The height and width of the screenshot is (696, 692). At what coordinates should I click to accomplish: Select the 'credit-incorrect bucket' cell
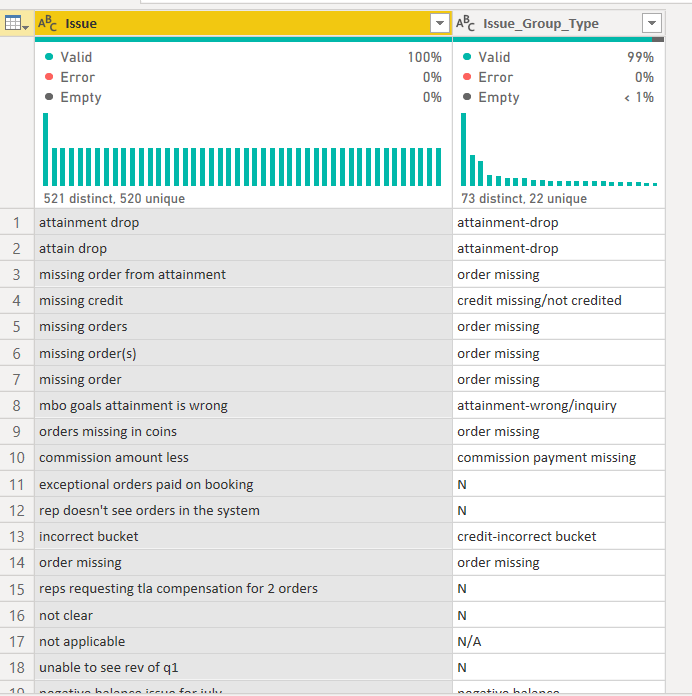[x=558, y=536]
